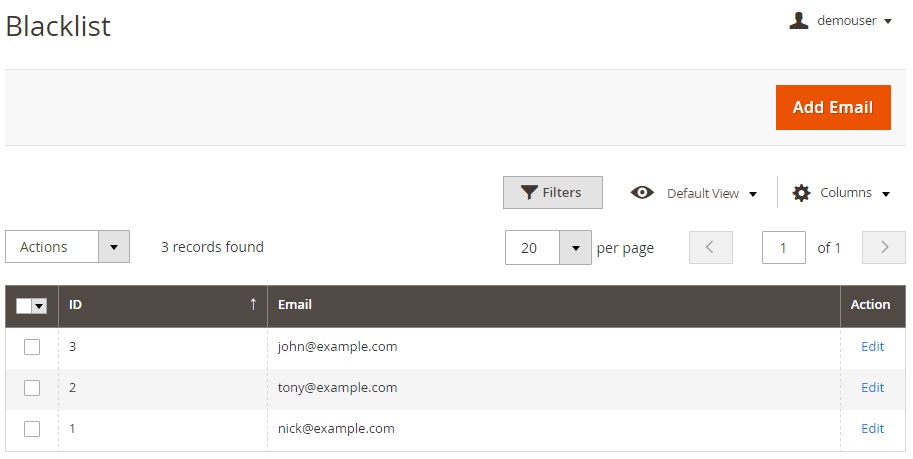Screen dimensions: 913x459
Task: Edit the john@example.com entry
Action: coord(872,347)
